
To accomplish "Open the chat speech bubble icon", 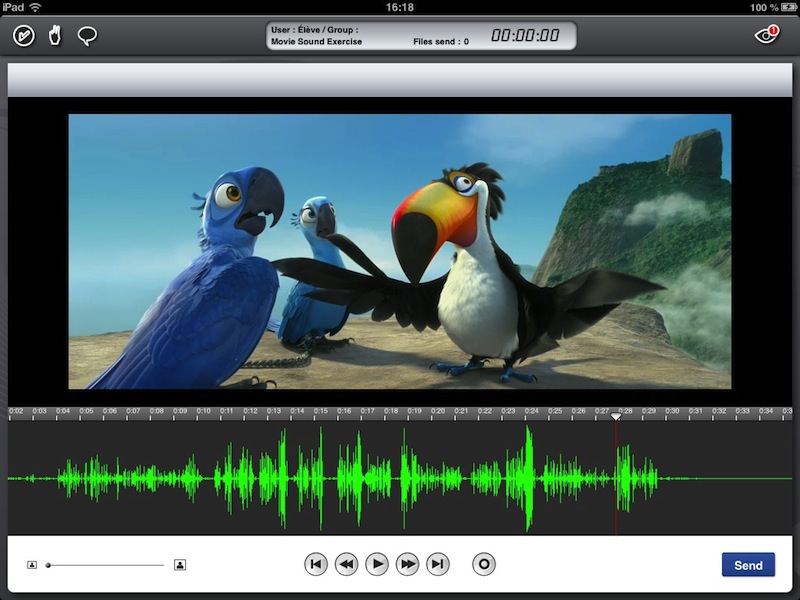I will (87, 36).
